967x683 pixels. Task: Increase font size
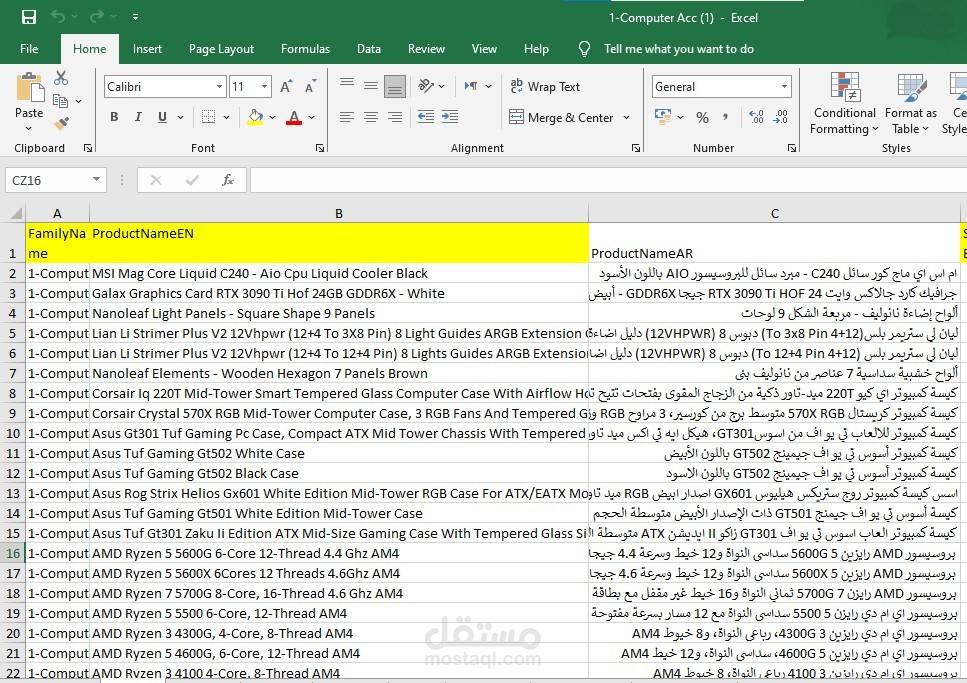point(286,87)
